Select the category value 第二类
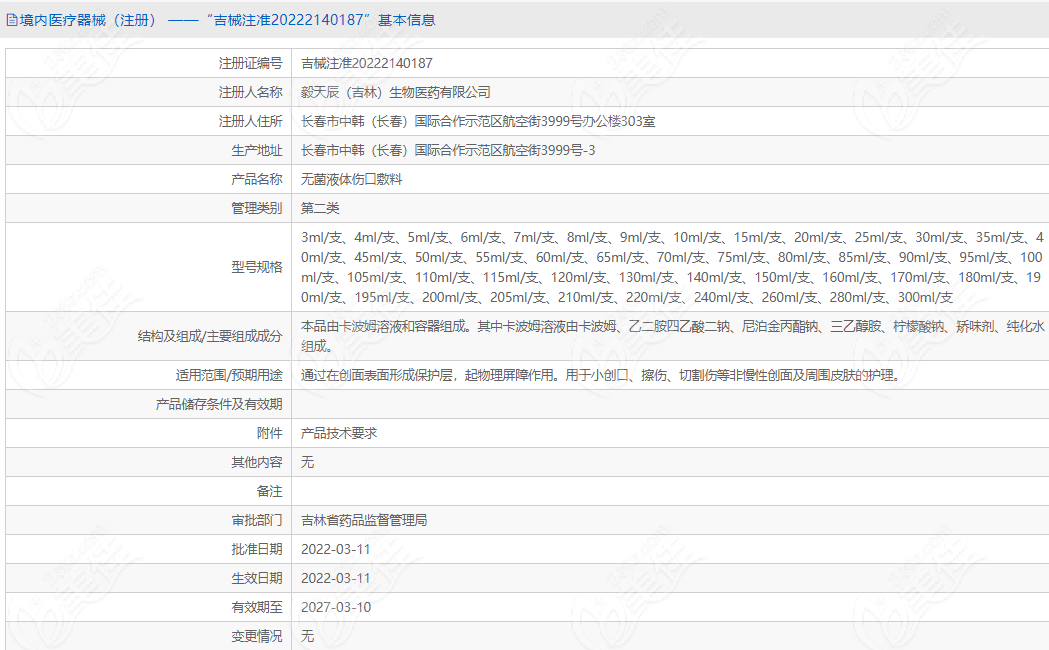 pos(320,208)
